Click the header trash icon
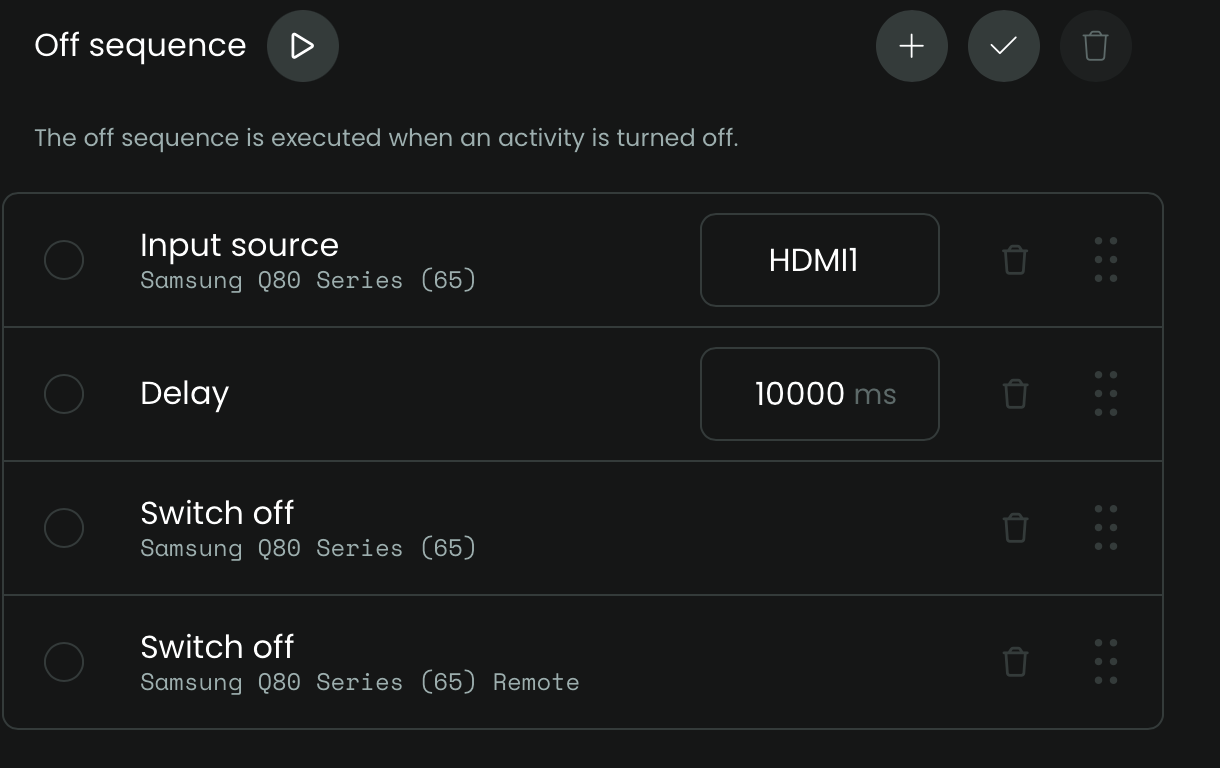 pos(1095,46)
